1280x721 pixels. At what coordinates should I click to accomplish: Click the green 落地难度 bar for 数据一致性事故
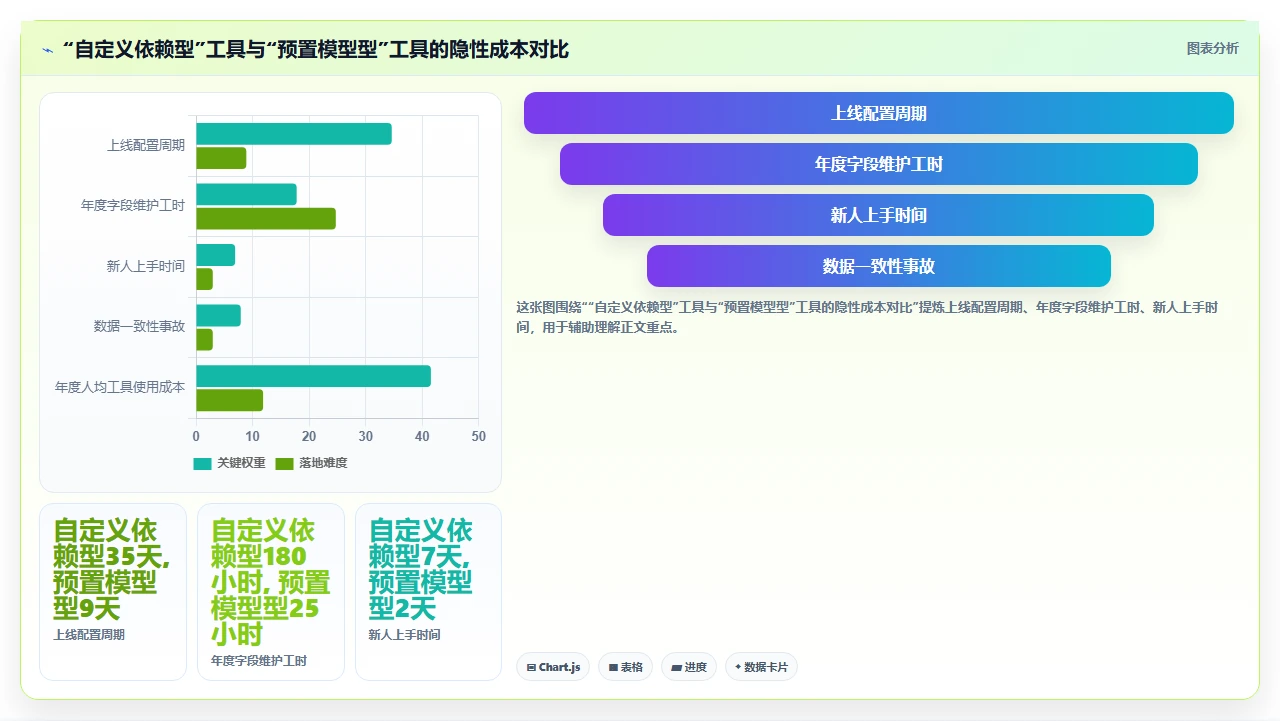[x=204, y=339]
